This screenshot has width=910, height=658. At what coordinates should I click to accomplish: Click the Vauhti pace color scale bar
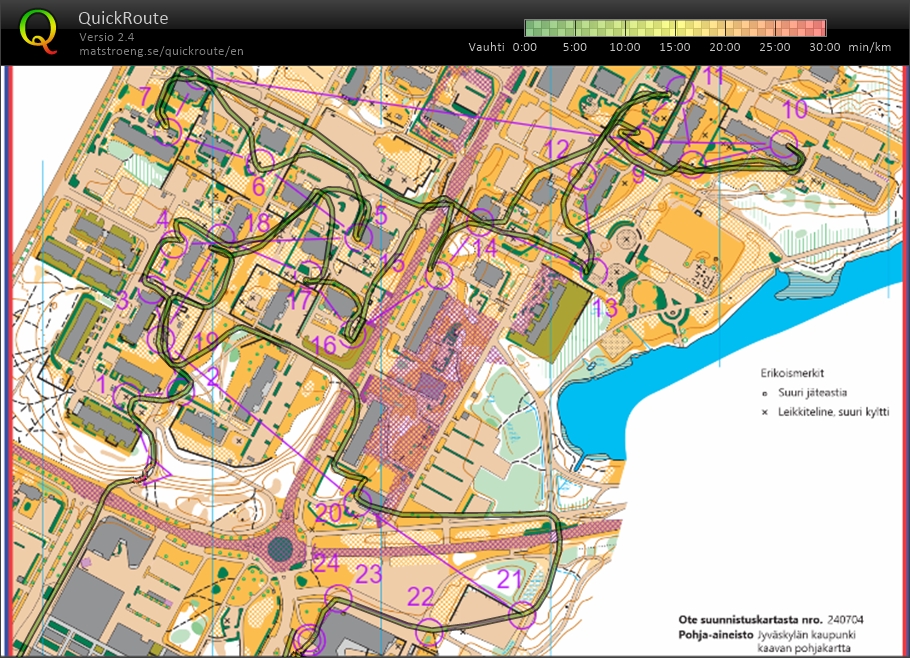click(676, 28)
